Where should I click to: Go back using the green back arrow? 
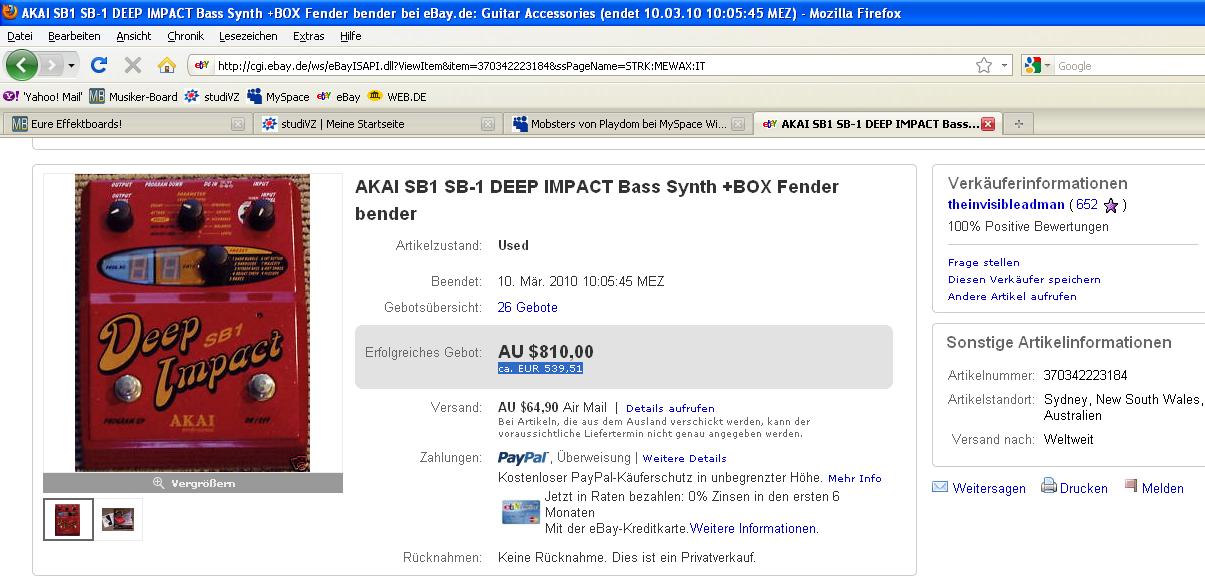tap(22, 65)
